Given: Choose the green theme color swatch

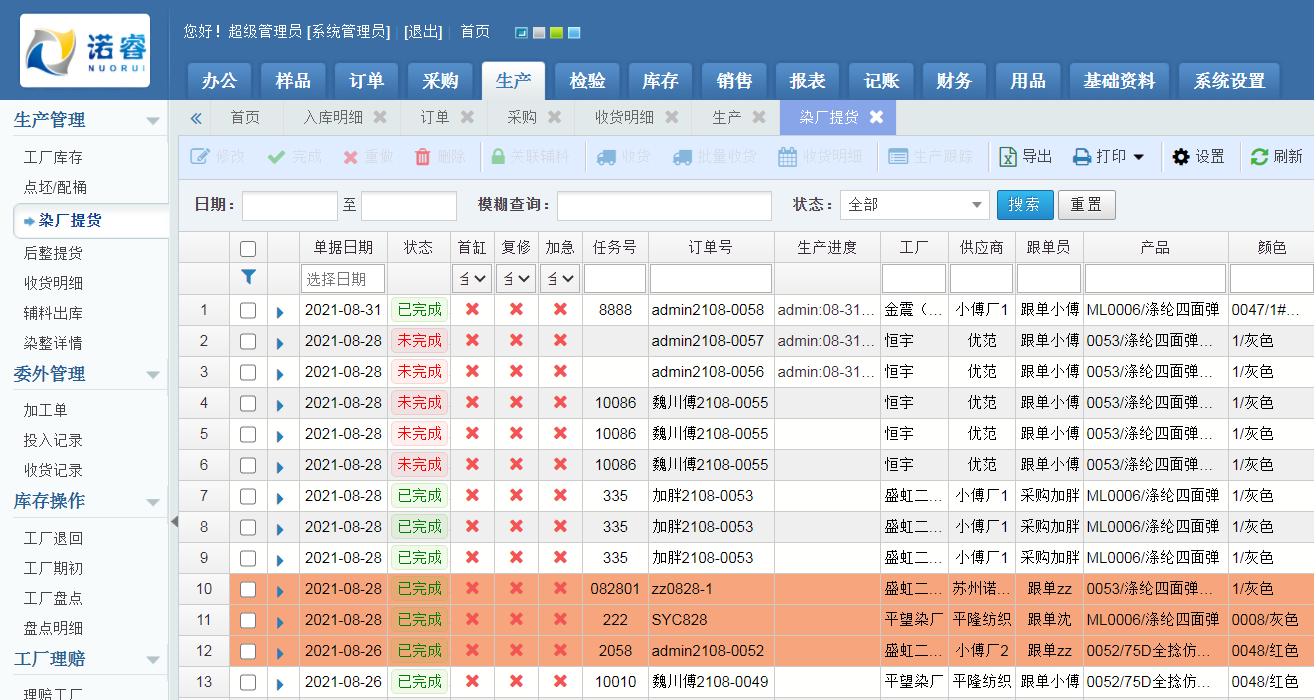Looking at the screenshot, I should [x=556, y=33].
